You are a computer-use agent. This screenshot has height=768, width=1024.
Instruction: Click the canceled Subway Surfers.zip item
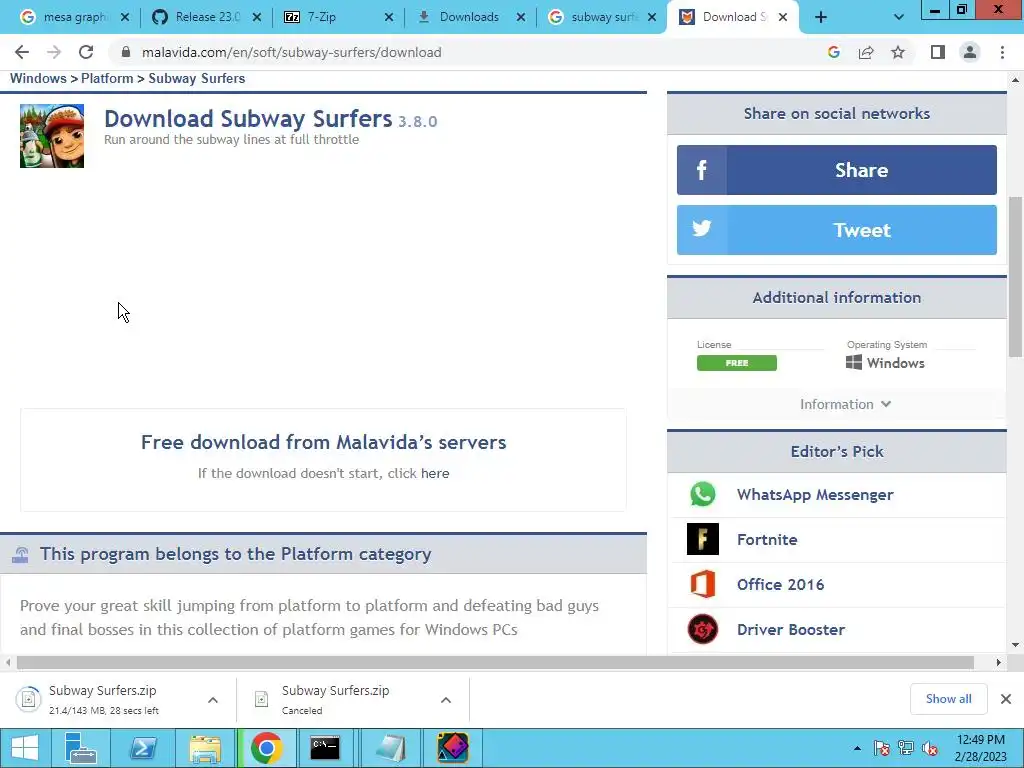click(336, 699)
